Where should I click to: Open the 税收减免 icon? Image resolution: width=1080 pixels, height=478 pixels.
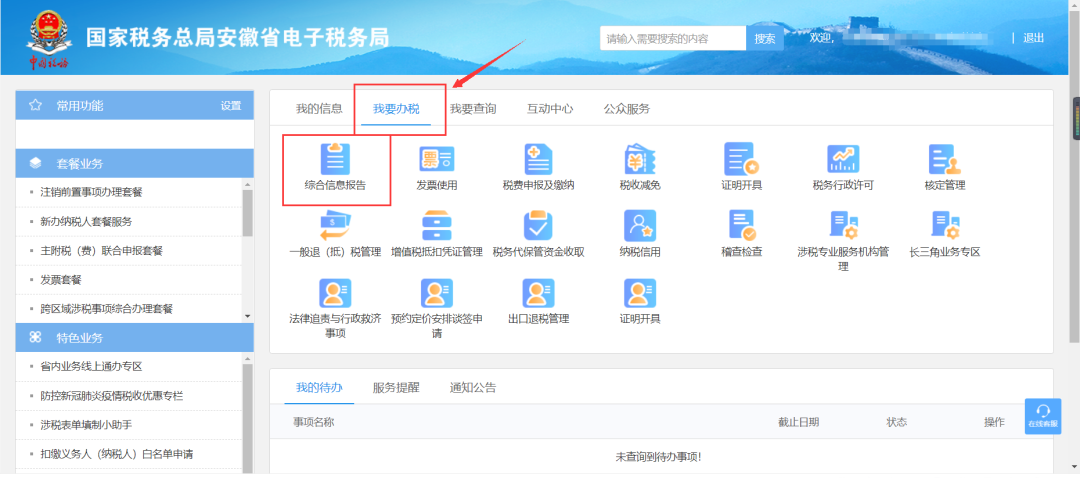(640, 160)
